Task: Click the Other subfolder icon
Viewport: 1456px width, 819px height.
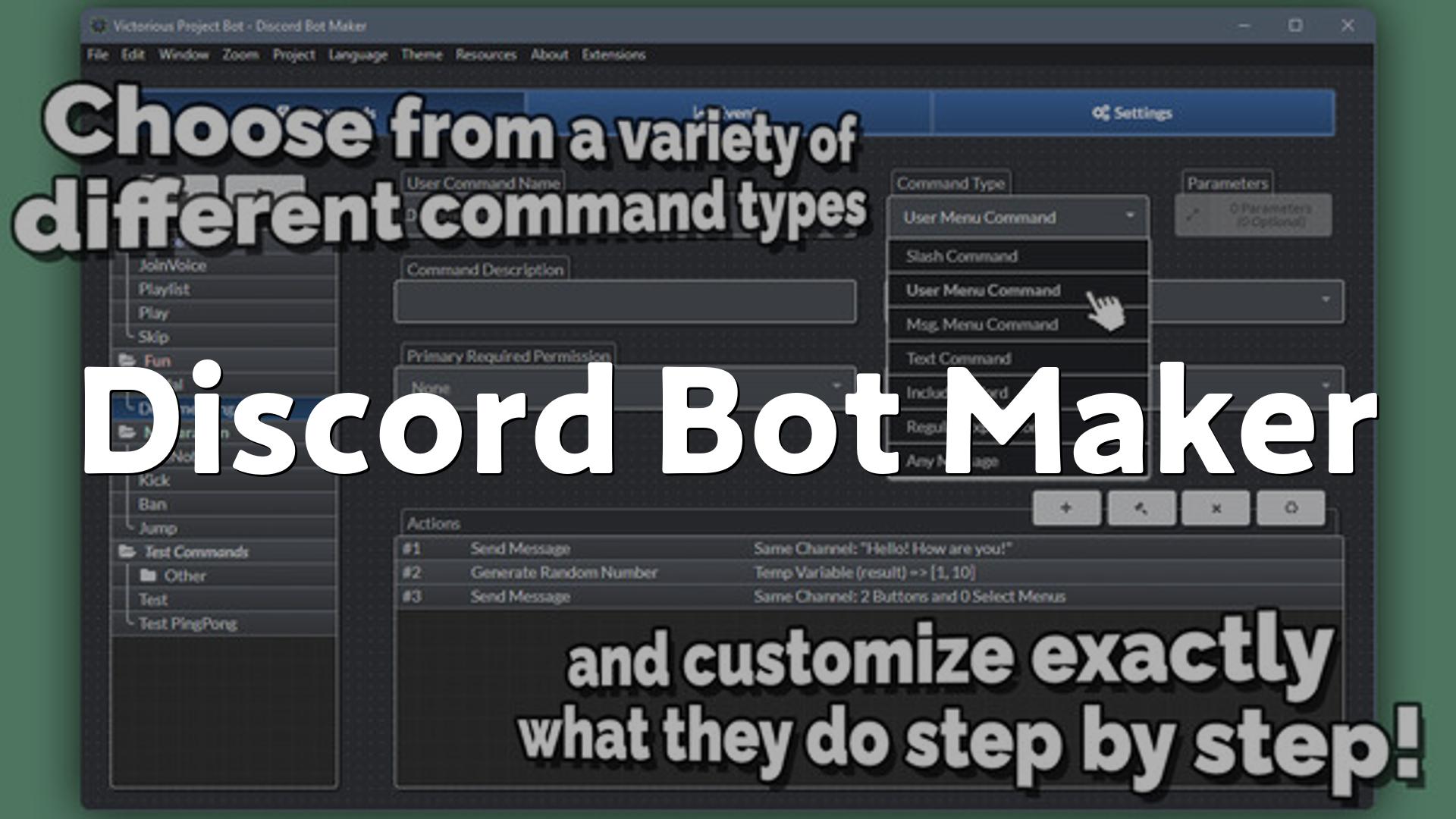Action: click(x=148, y=576)
